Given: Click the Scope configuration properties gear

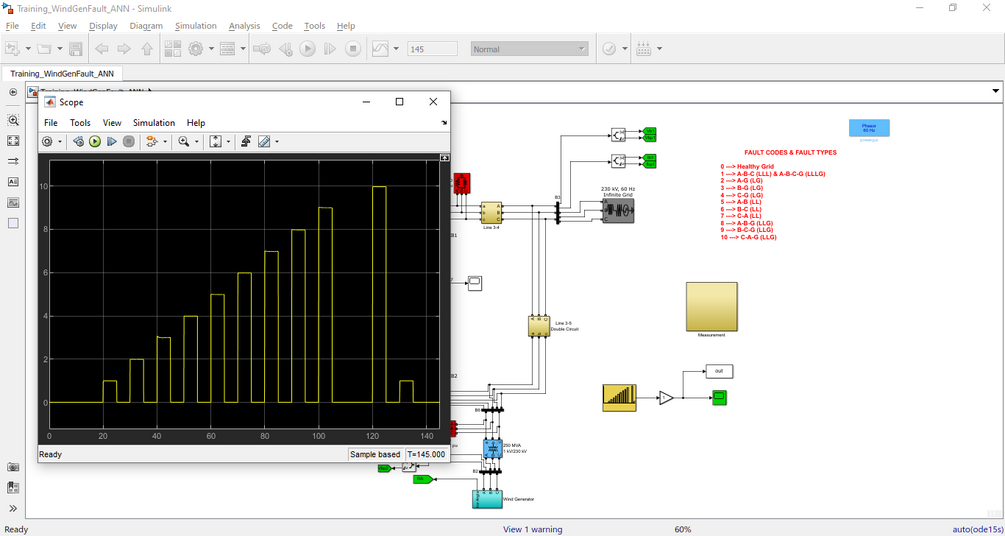Looking at the screenshot, I should 47,142.
